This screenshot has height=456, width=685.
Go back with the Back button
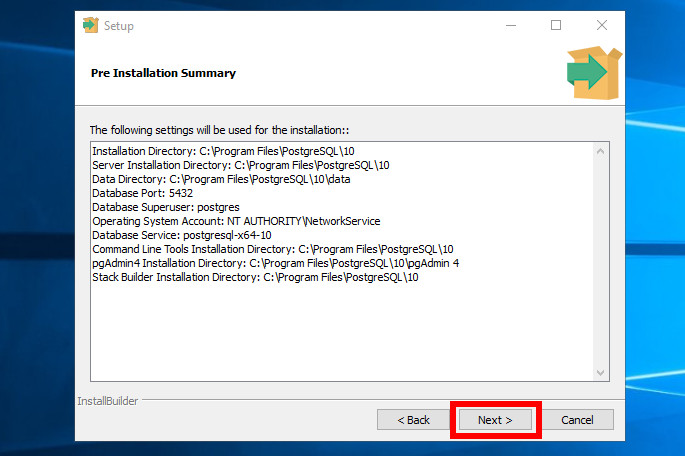click(413, 420)
